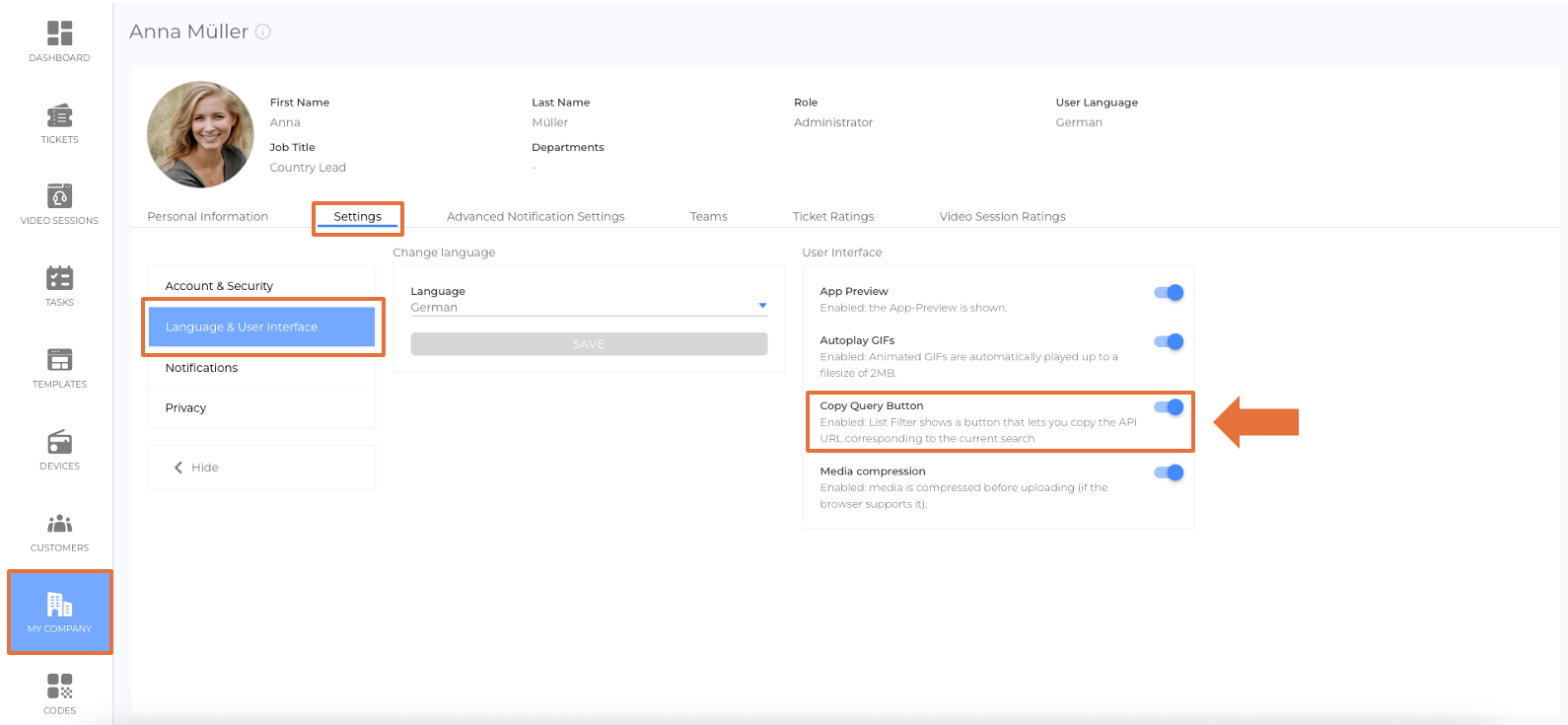Image resolution: width=1568 pixels, height=725 pixels.
Task: Switch off Media compression toggle
Action: pos(1169,472)
